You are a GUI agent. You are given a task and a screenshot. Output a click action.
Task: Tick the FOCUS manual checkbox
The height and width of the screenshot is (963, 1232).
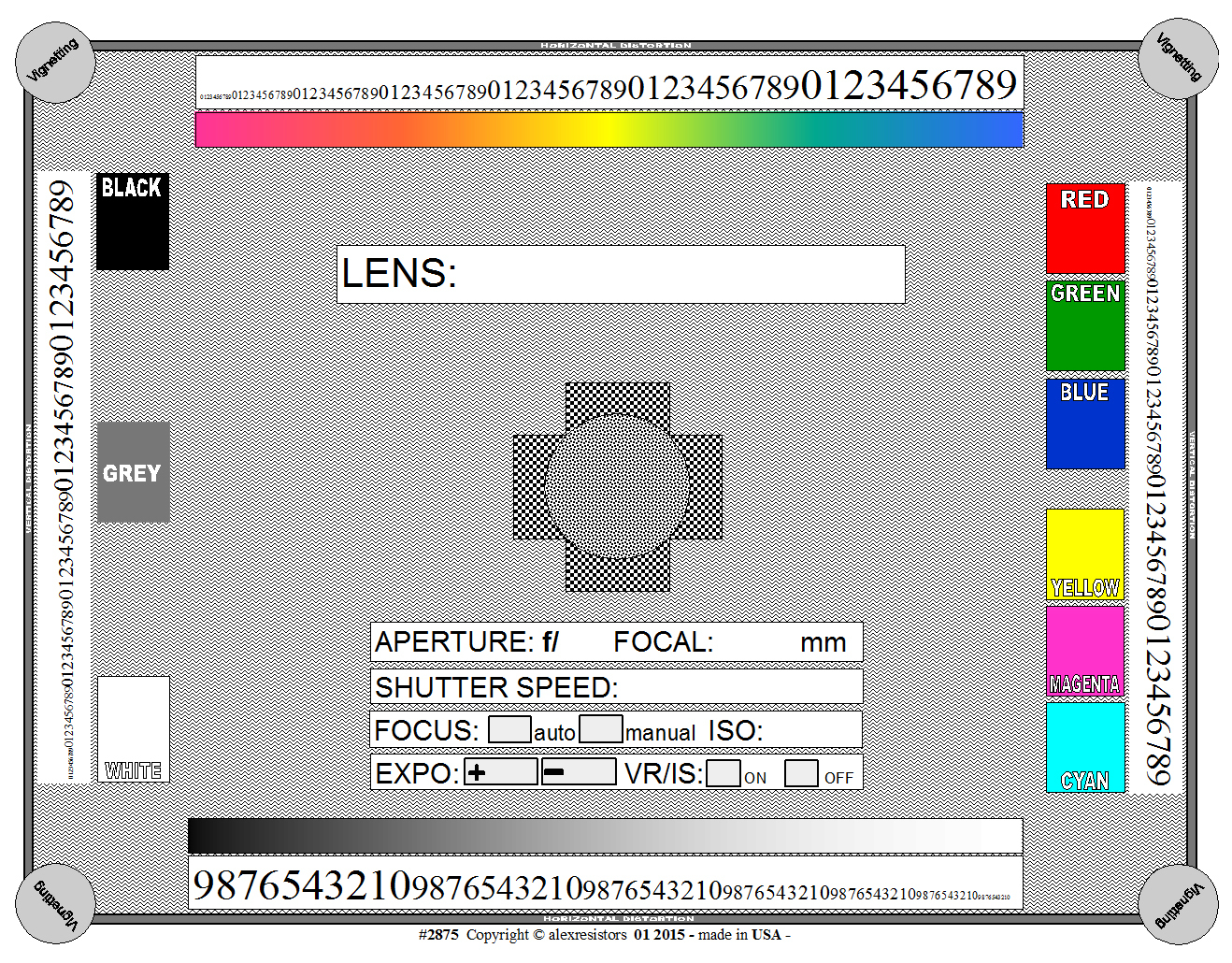click(600, 729)
